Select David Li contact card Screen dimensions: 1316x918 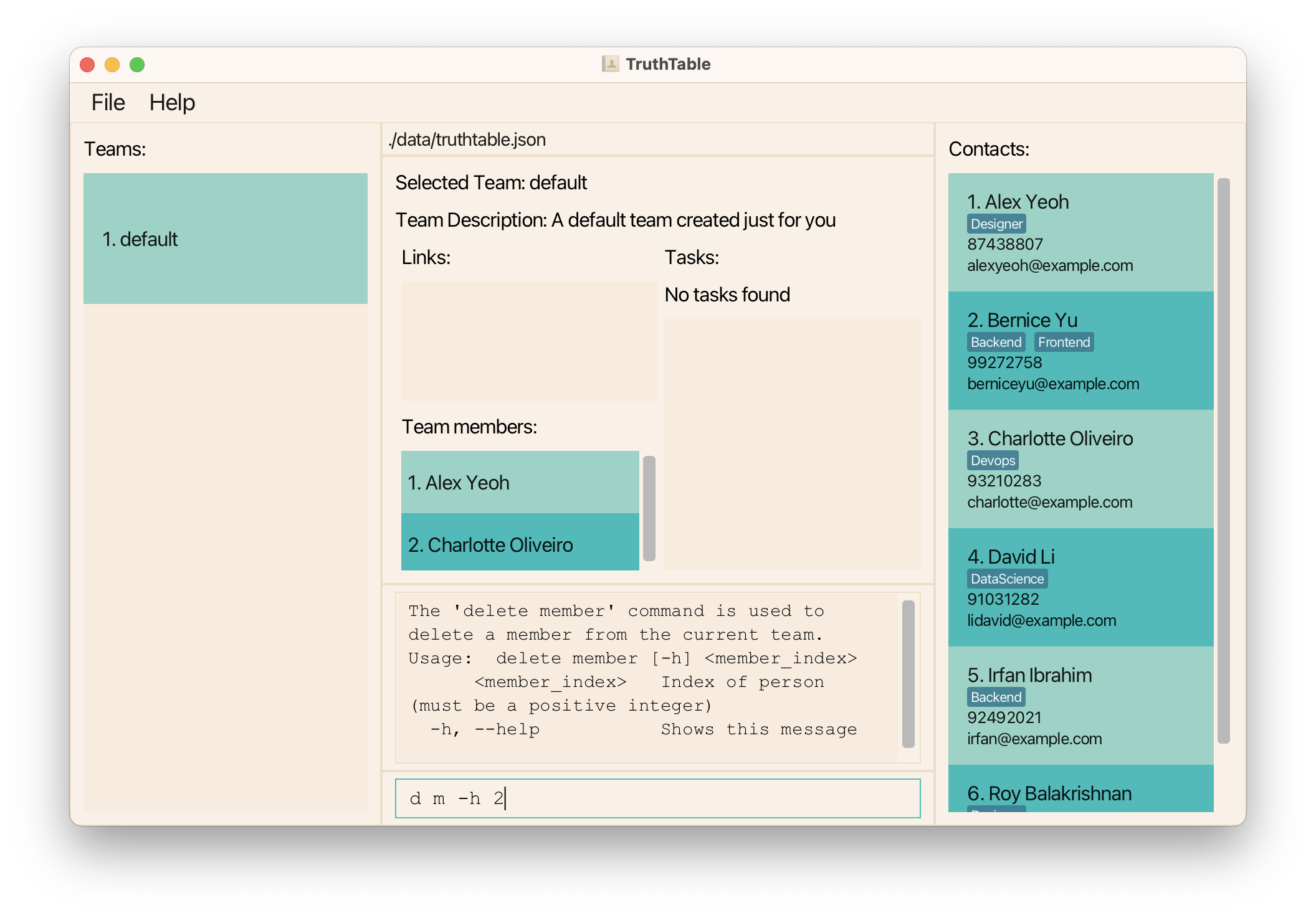pyautogui.click(x=1080, y=587)
